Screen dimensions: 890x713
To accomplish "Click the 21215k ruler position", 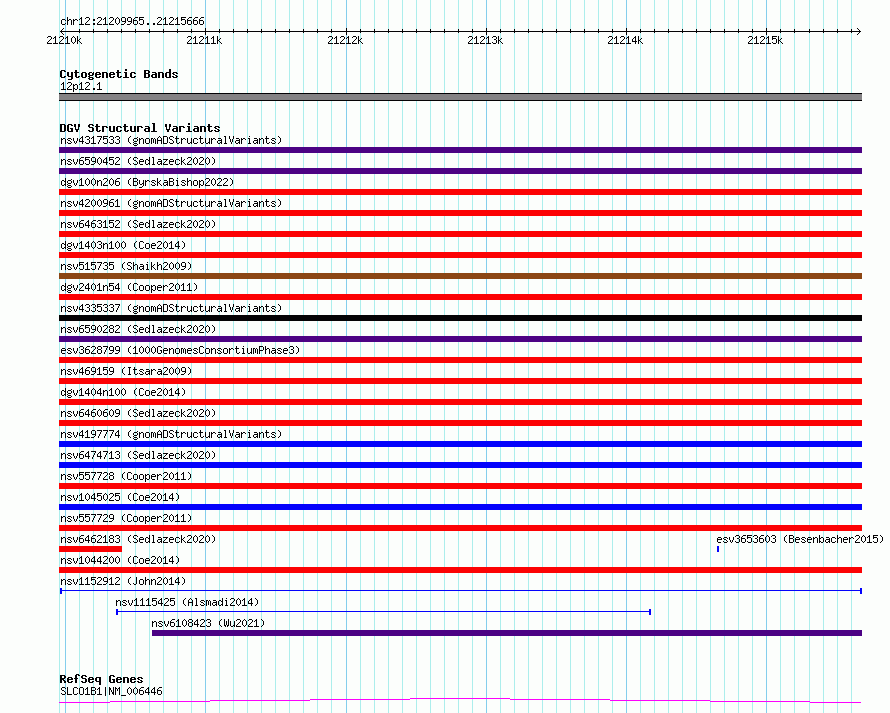I will click(765, 40).
